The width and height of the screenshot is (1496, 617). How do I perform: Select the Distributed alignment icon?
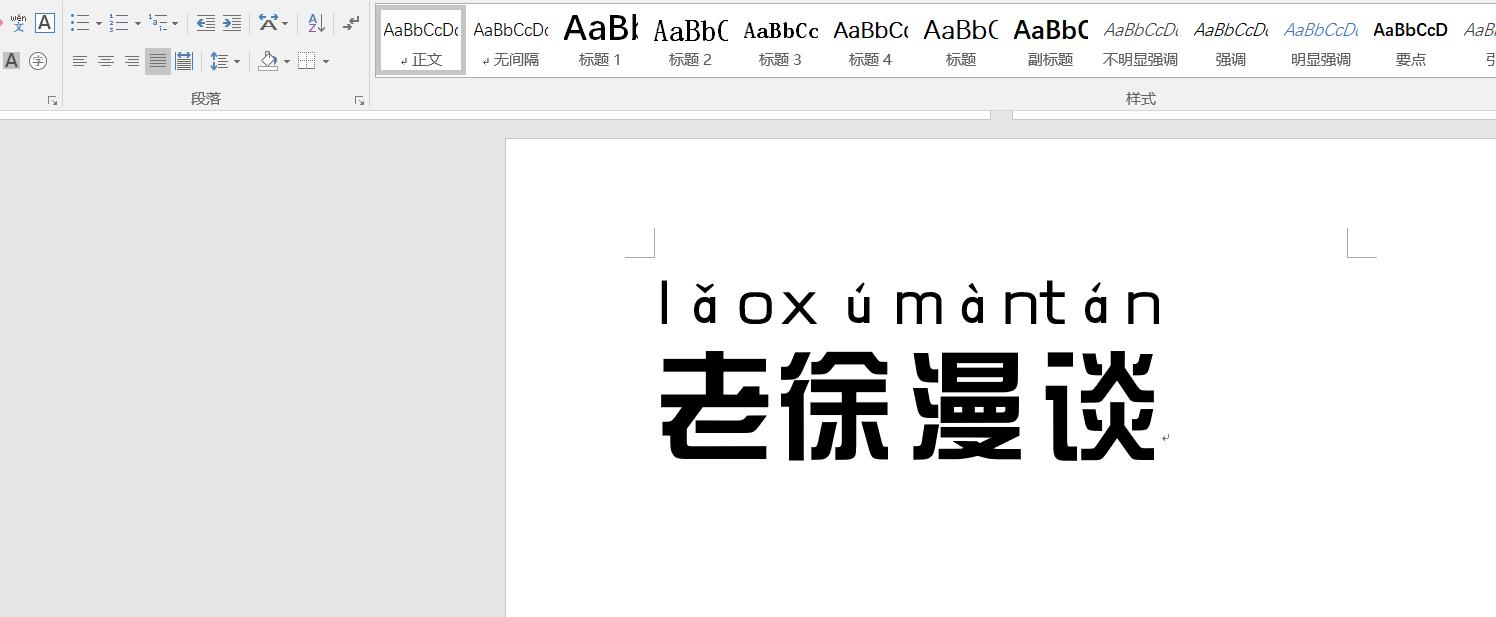point(184,61)
